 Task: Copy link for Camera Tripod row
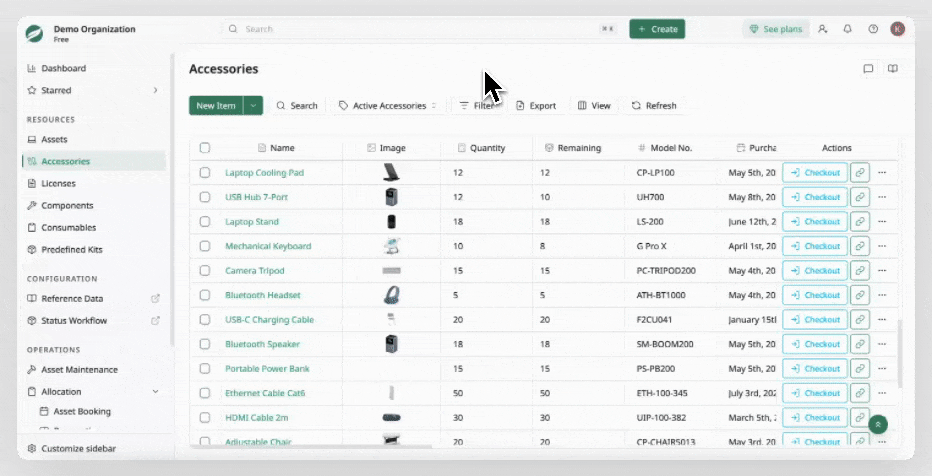tap(859, 270)
